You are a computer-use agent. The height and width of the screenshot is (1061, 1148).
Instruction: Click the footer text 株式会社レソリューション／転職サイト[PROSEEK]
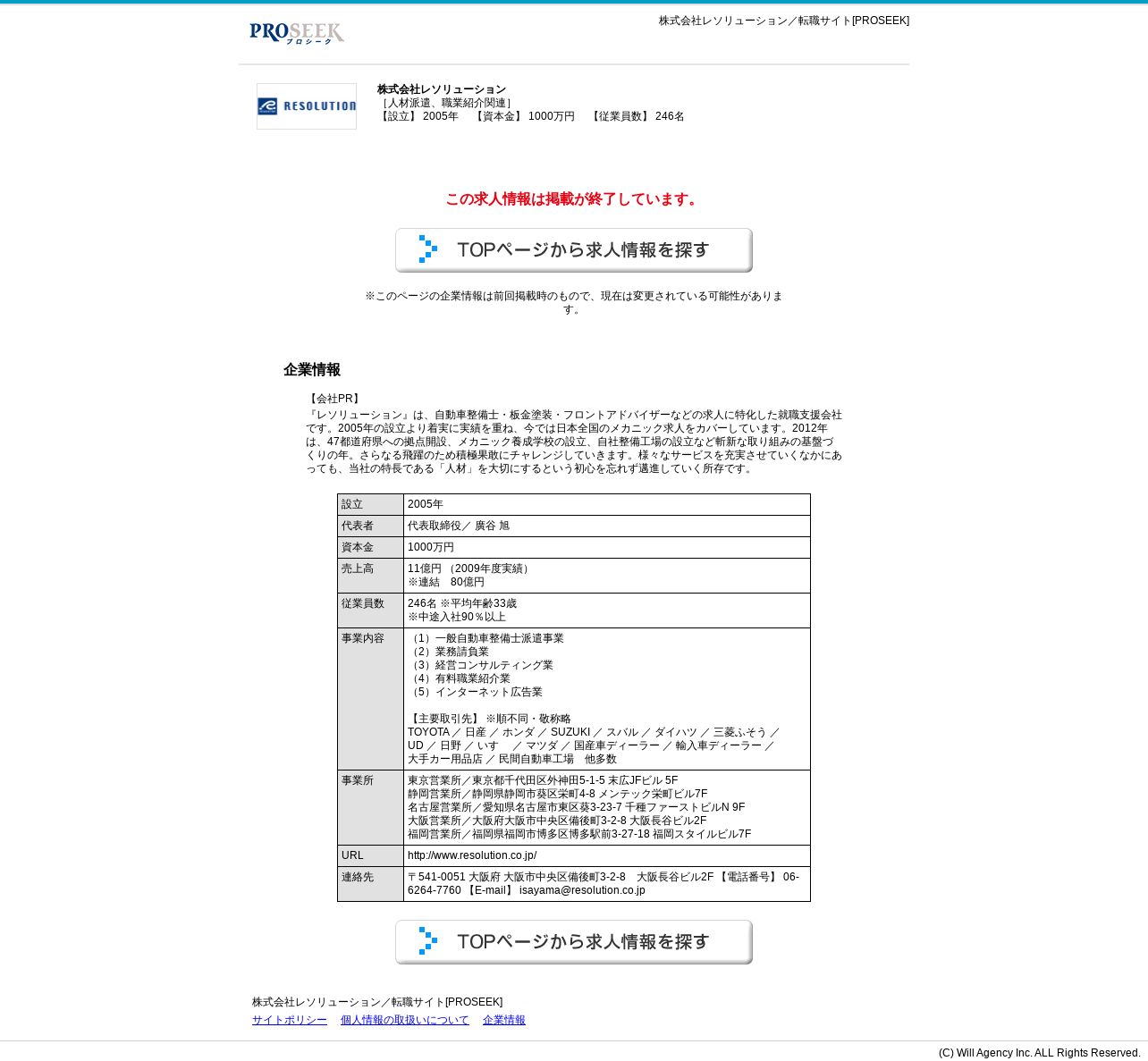coord(377,1002)
